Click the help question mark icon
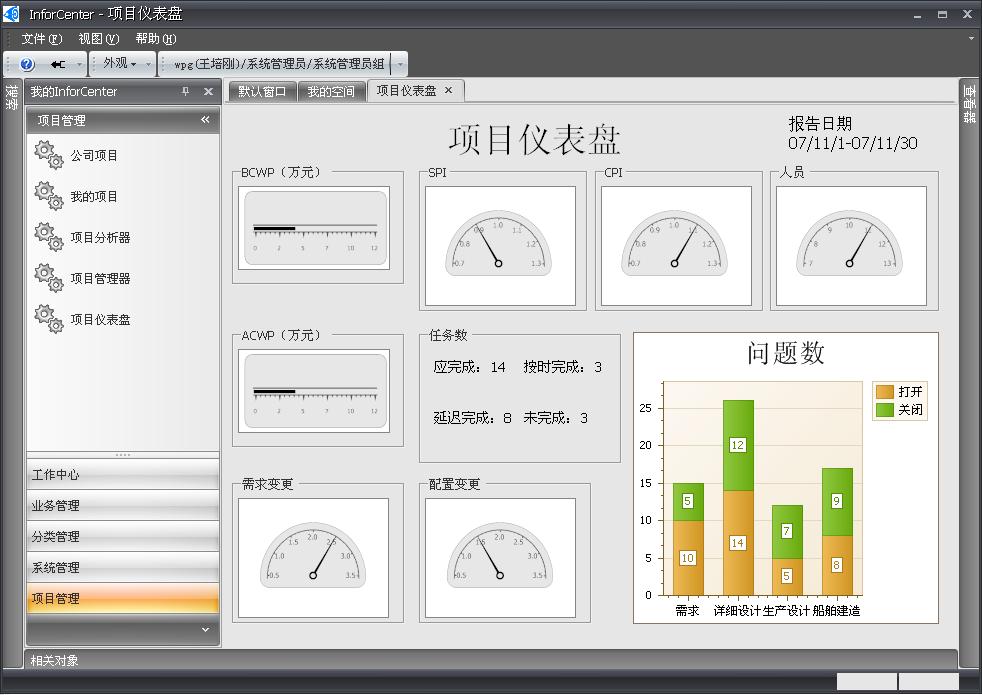The height and width of the screenshot is (695, 982). pyautogui.click(x=27, y=64)
